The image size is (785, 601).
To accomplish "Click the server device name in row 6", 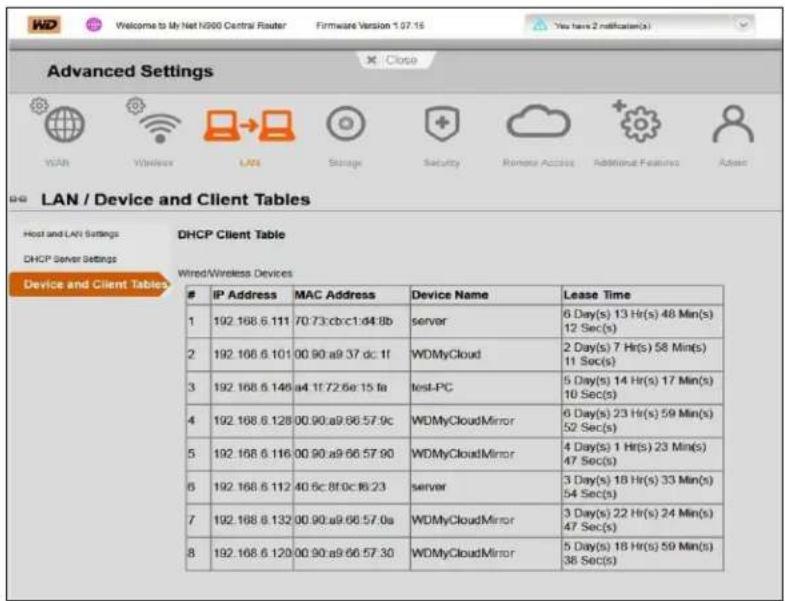I will point(429,487).
